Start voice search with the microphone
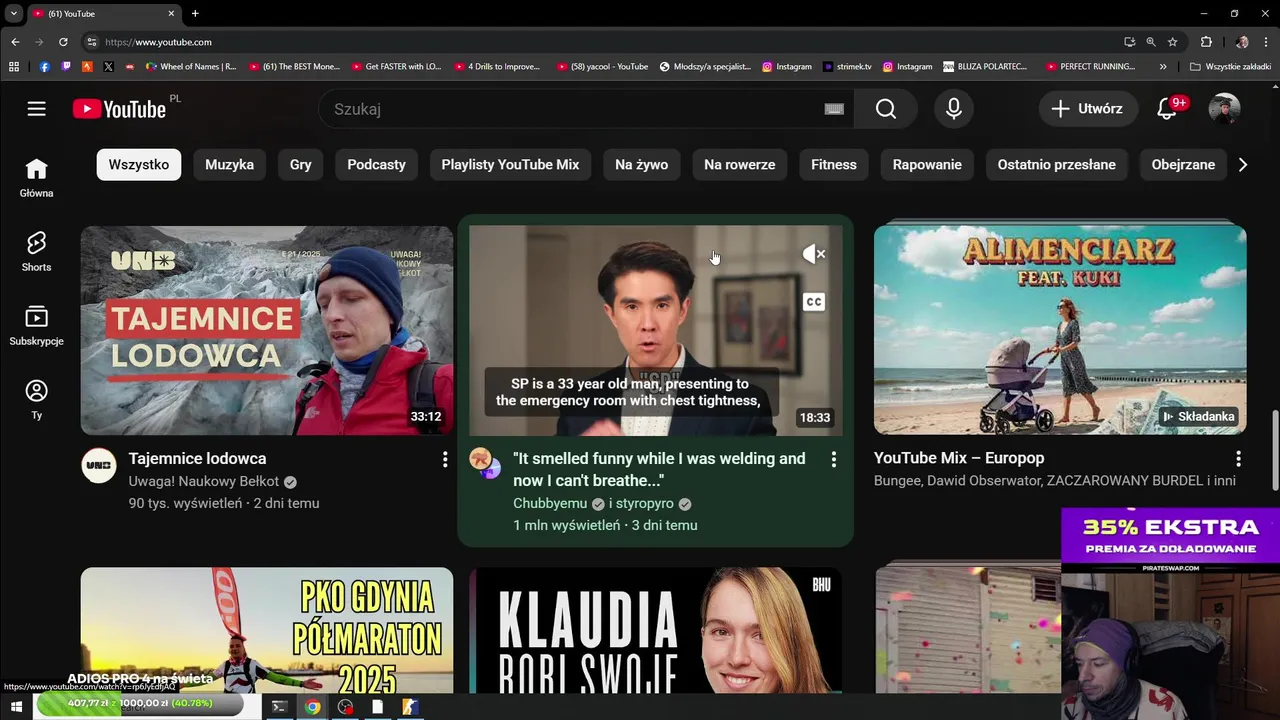1280x720 pixels. tap(954, 109)
